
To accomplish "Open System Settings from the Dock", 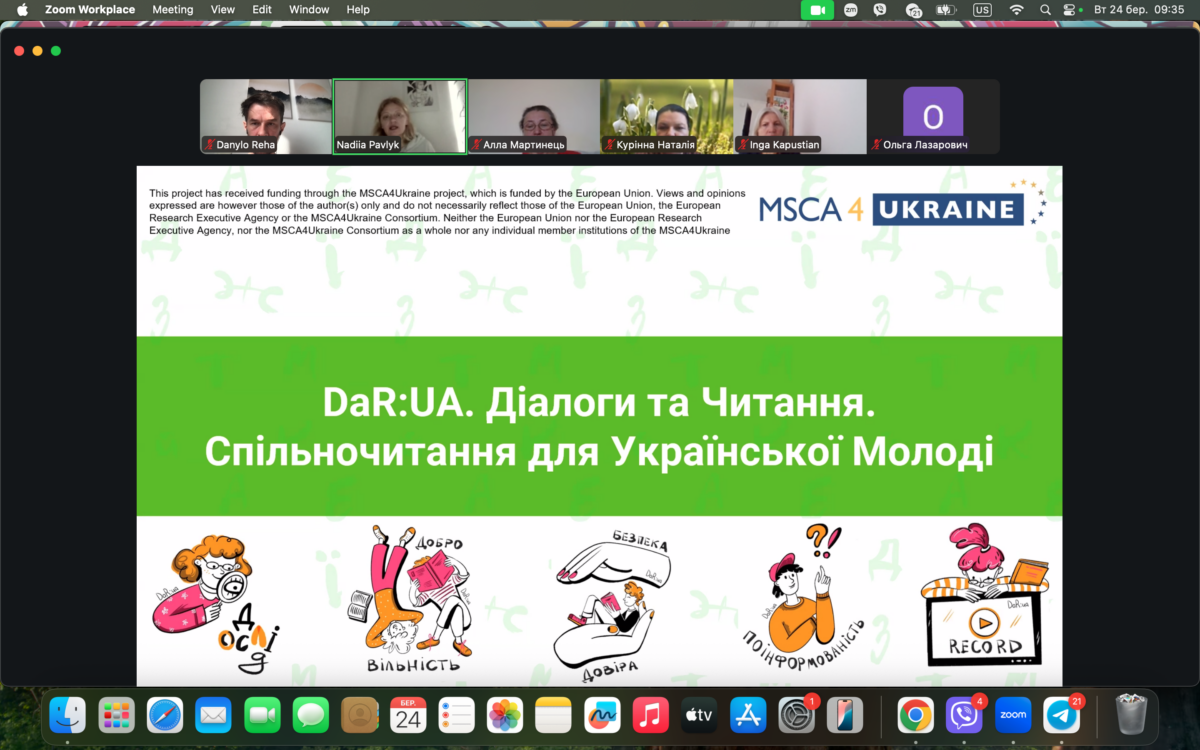I will tap(797, 715).
